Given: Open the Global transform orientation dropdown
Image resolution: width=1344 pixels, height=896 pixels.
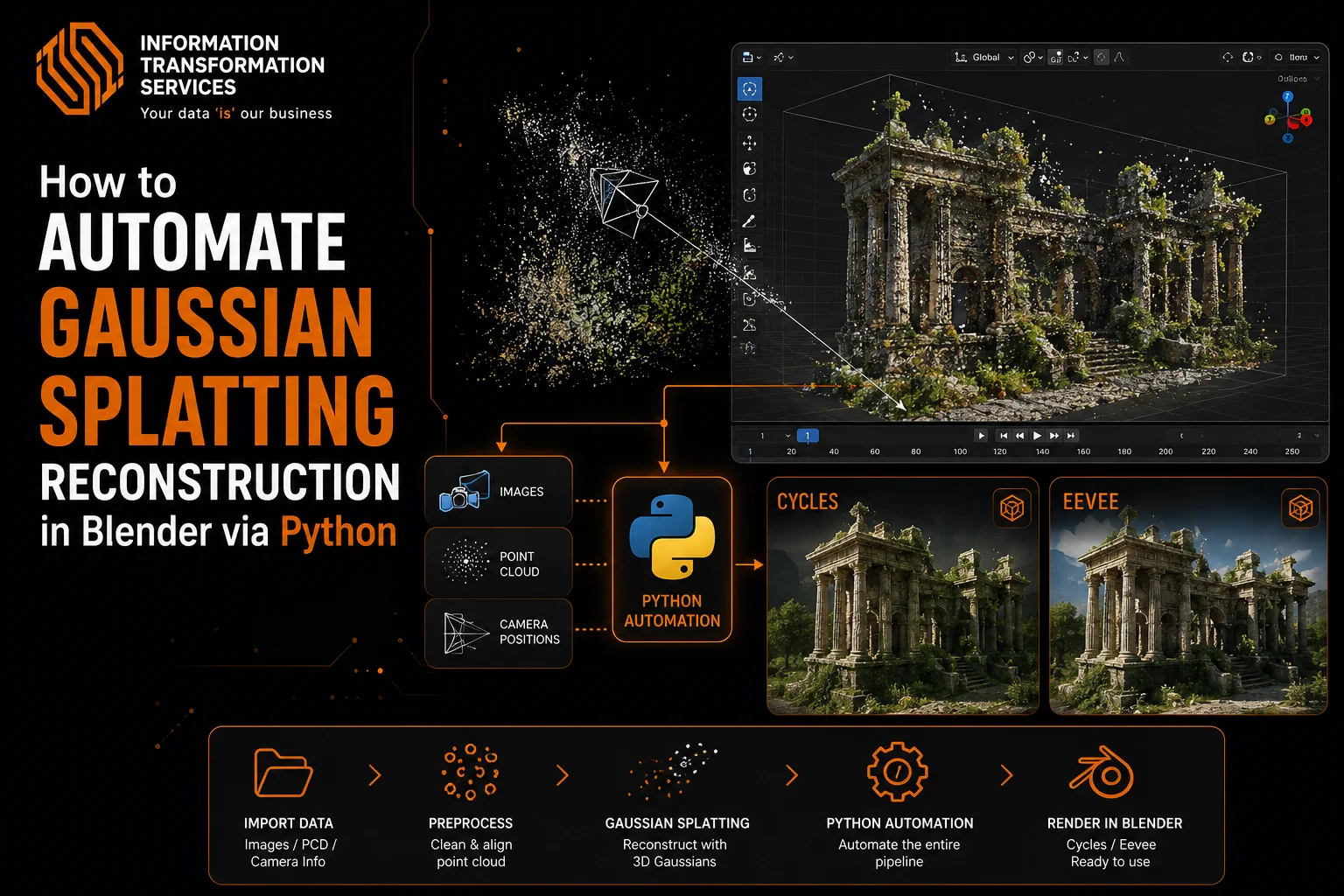Looking at the screenshot, I should (x=984, y=58).
